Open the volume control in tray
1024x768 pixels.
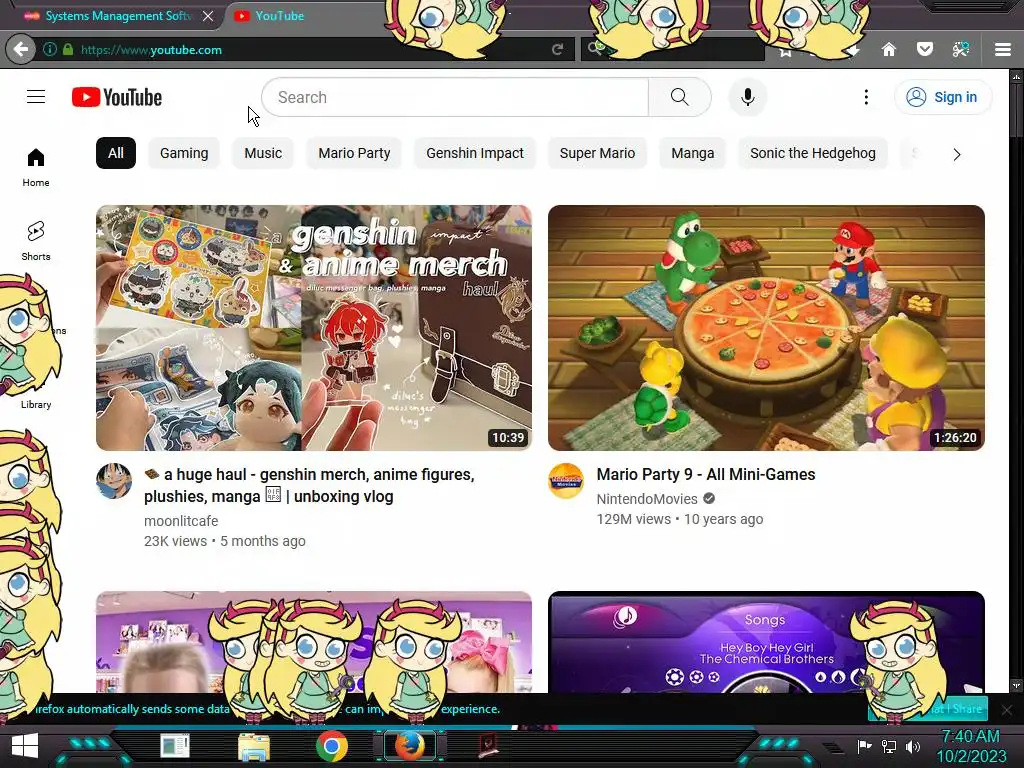point(913,746)
